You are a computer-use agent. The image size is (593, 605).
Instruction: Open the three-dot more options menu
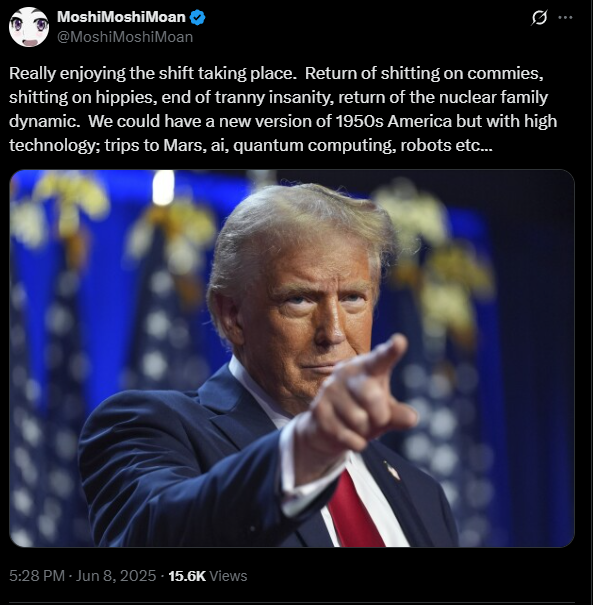click(565, 17)
